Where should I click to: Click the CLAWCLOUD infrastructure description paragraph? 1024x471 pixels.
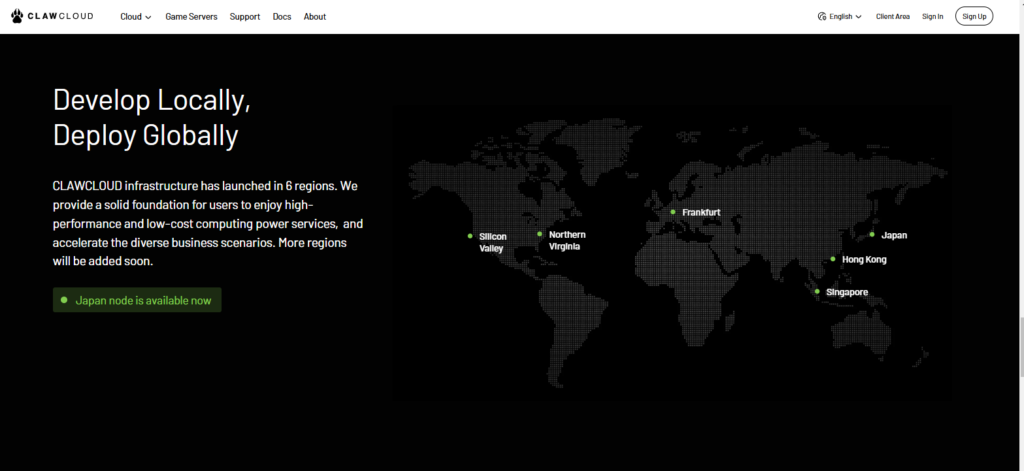click(x=208, y=223)
